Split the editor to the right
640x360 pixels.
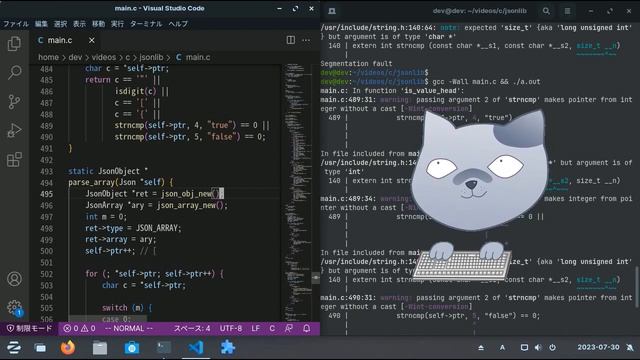[291, 40]
